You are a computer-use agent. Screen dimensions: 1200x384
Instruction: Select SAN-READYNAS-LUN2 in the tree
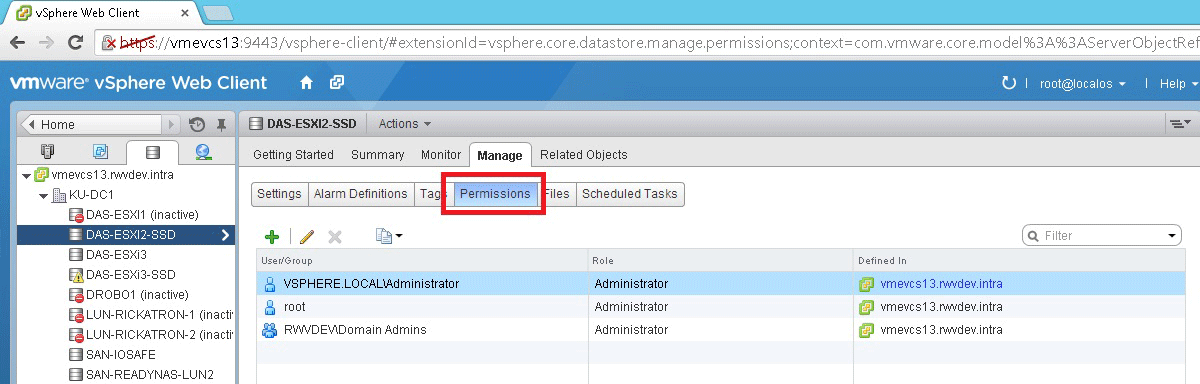pos(150,374)
